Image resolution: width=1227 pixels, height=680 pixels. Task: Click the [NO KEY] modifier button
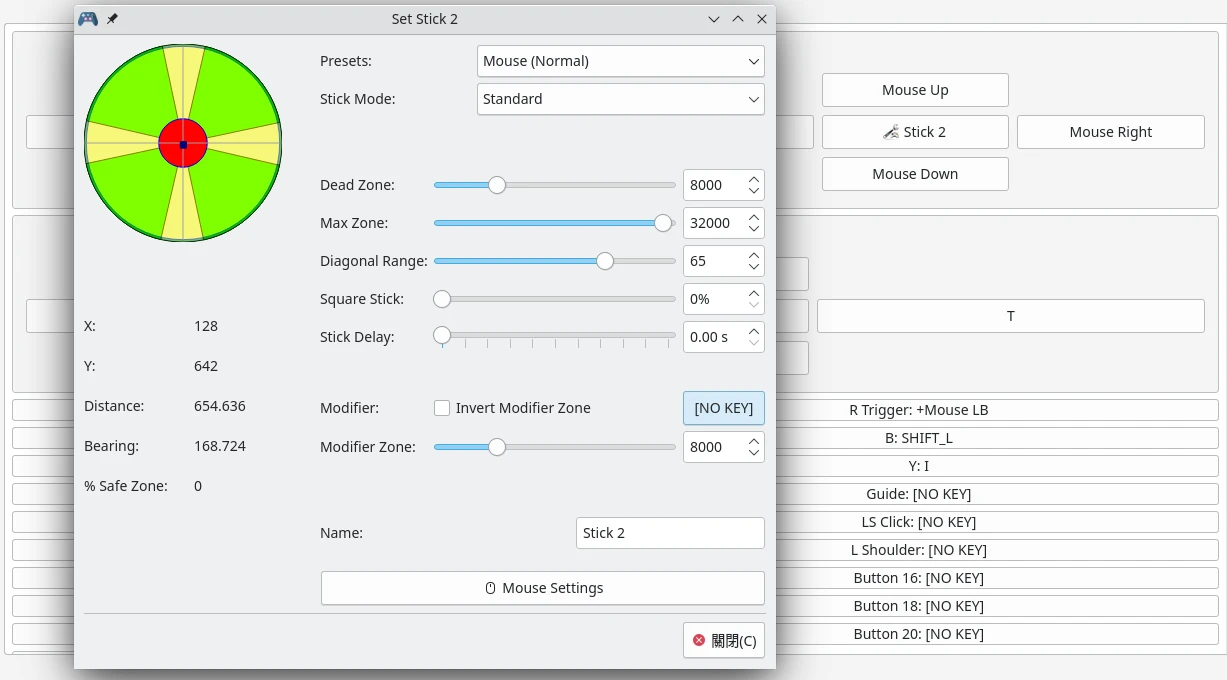[723, 408]
